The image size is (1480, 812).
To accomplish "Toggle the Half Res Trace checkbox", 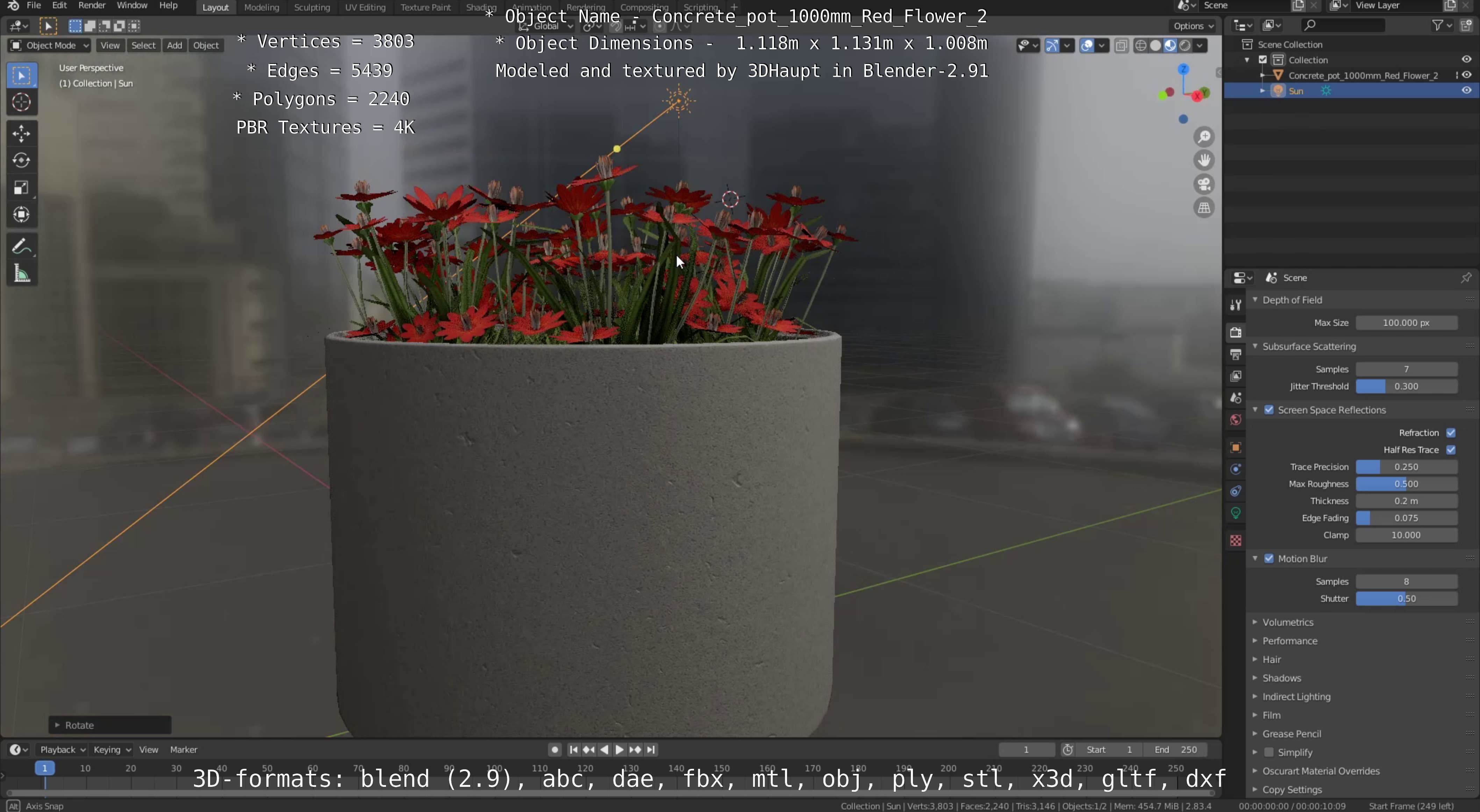I will pyautogui.click(x=1451, y=450).
